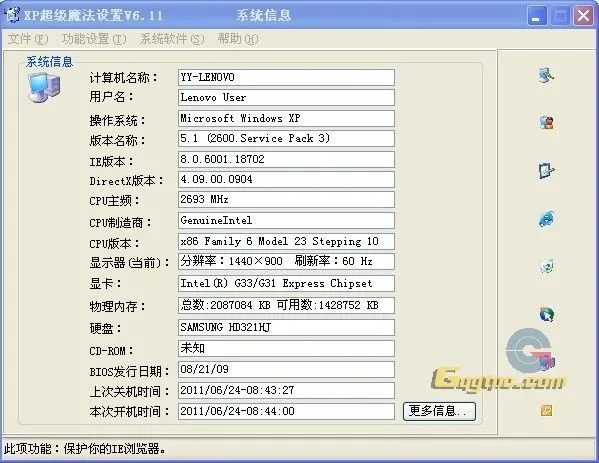This screenshot has width=599, height=463.
Task: Click the 更多信息... button
Action: coord(439,411)
